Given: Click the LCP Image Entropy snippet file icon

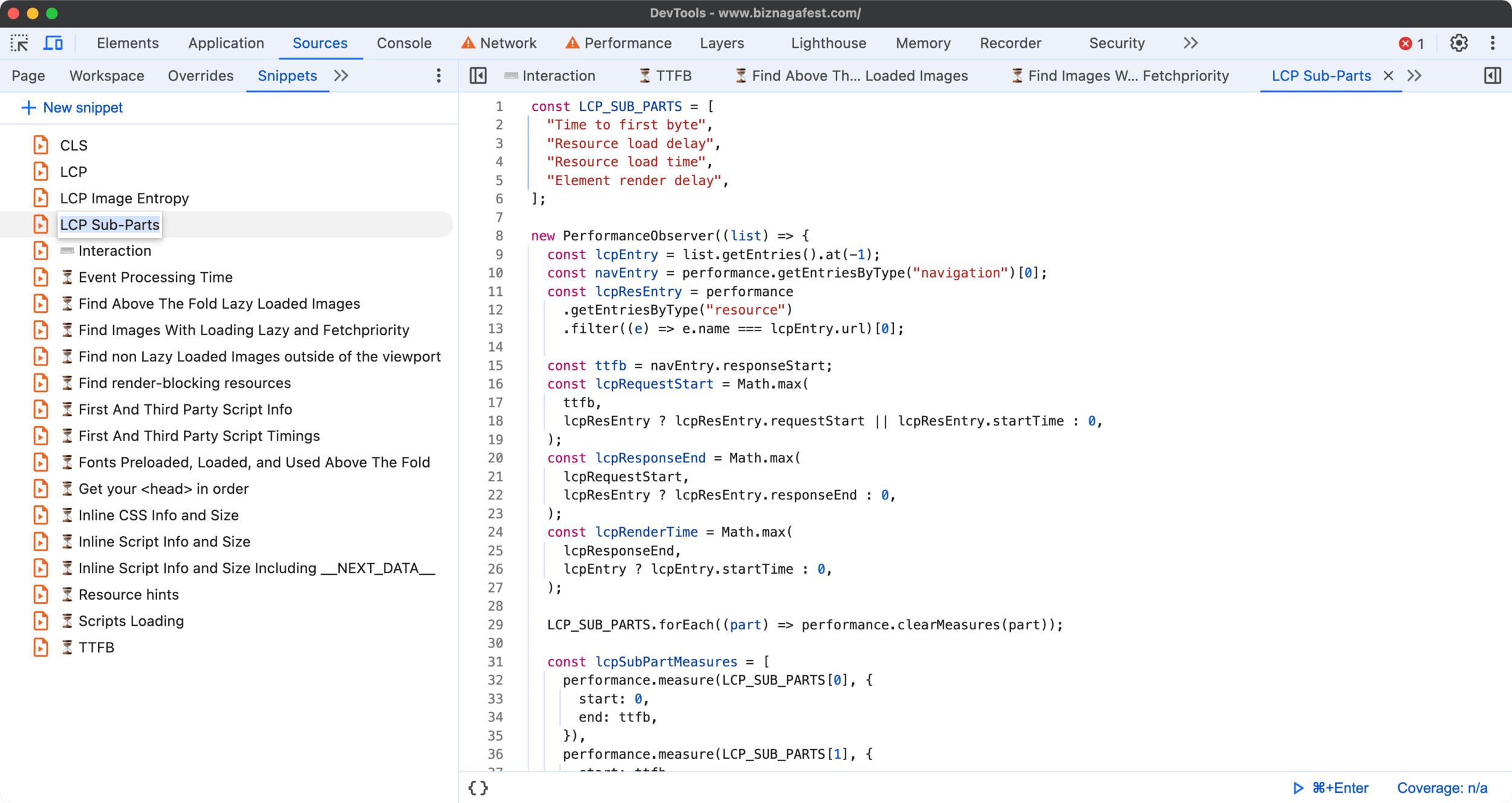Looking at the screenshot, I should coord(41,198).
